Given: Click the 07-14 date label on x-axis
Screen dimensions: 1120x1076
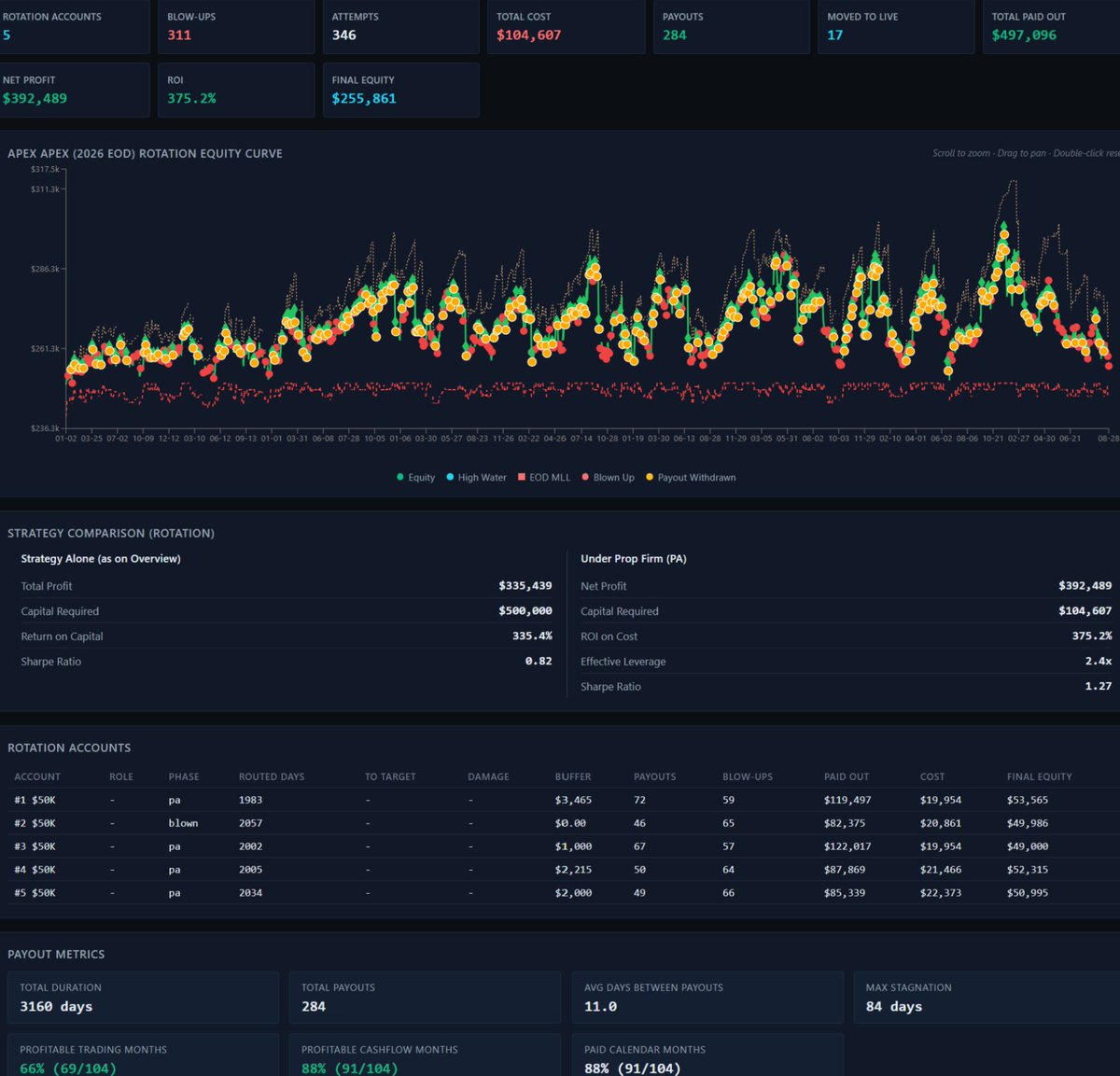Looking at the screenshot, I should [x=581, y=439].
